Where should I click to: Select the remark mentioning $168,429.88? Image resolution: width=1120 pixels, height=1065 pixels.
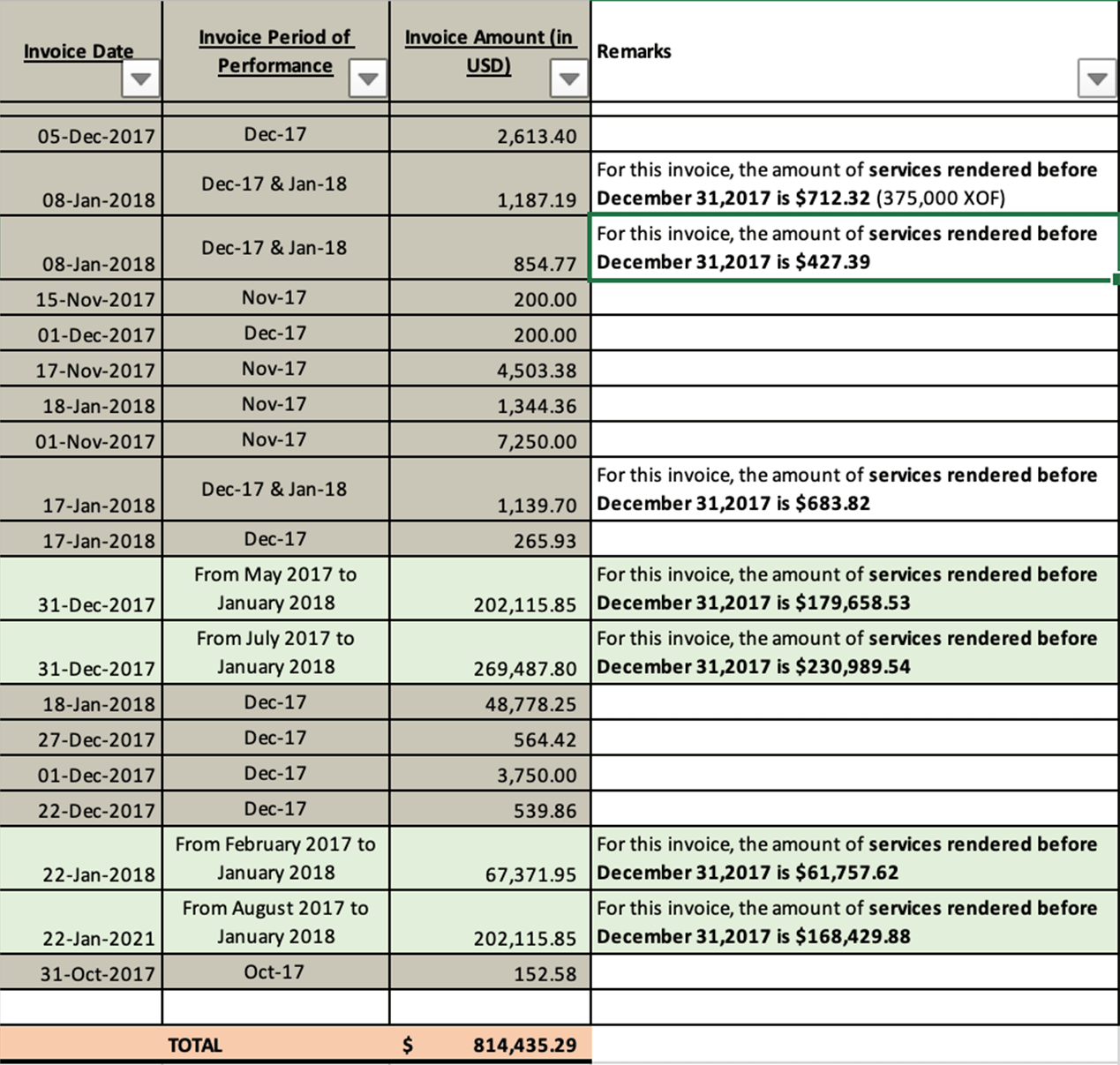coord(854,922)
